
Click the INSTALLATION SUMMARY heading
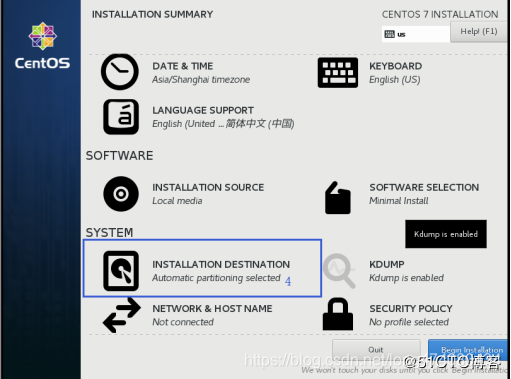tap(152, 14)
